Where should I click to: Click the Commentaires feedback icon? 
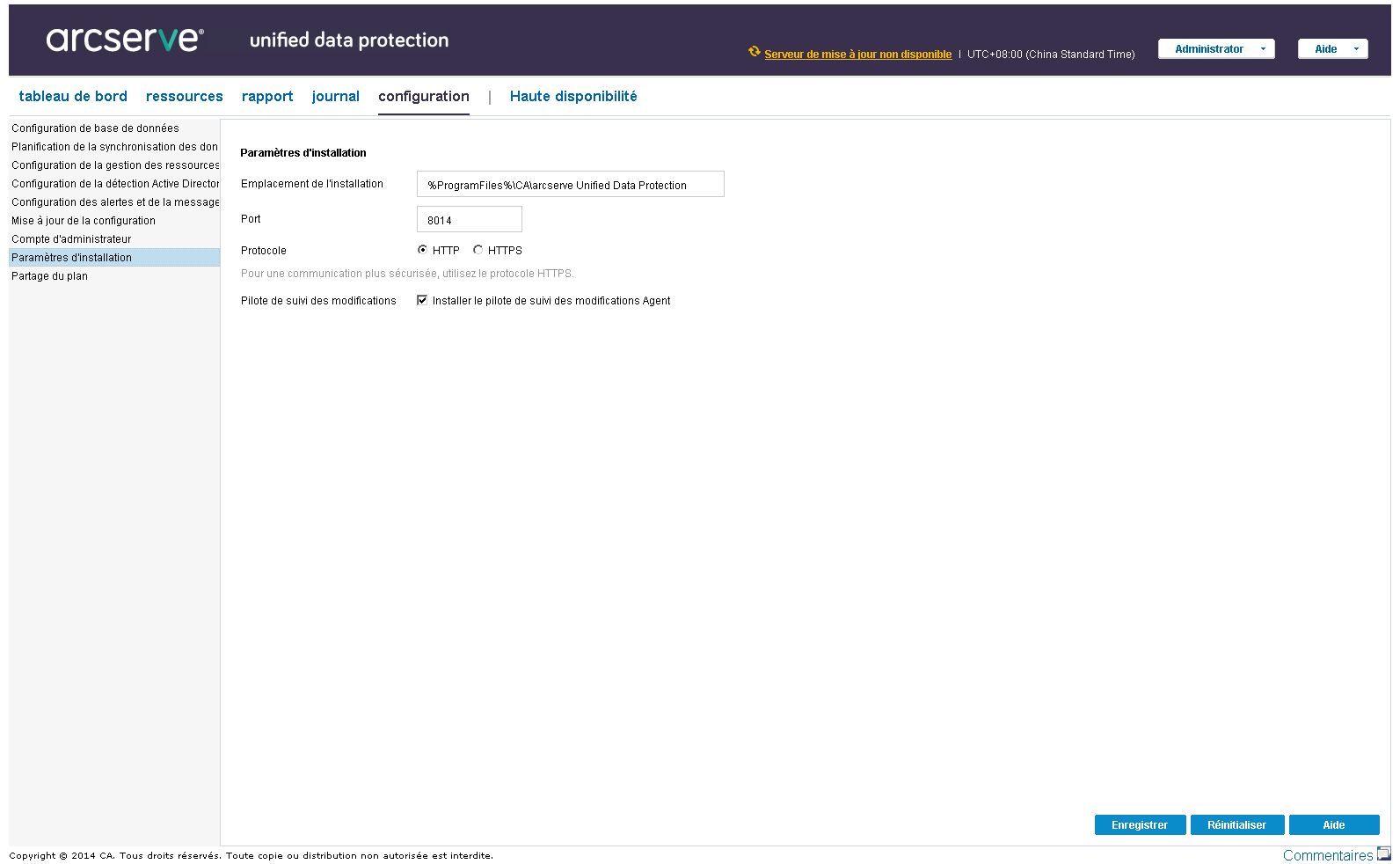pos(1384,853)
